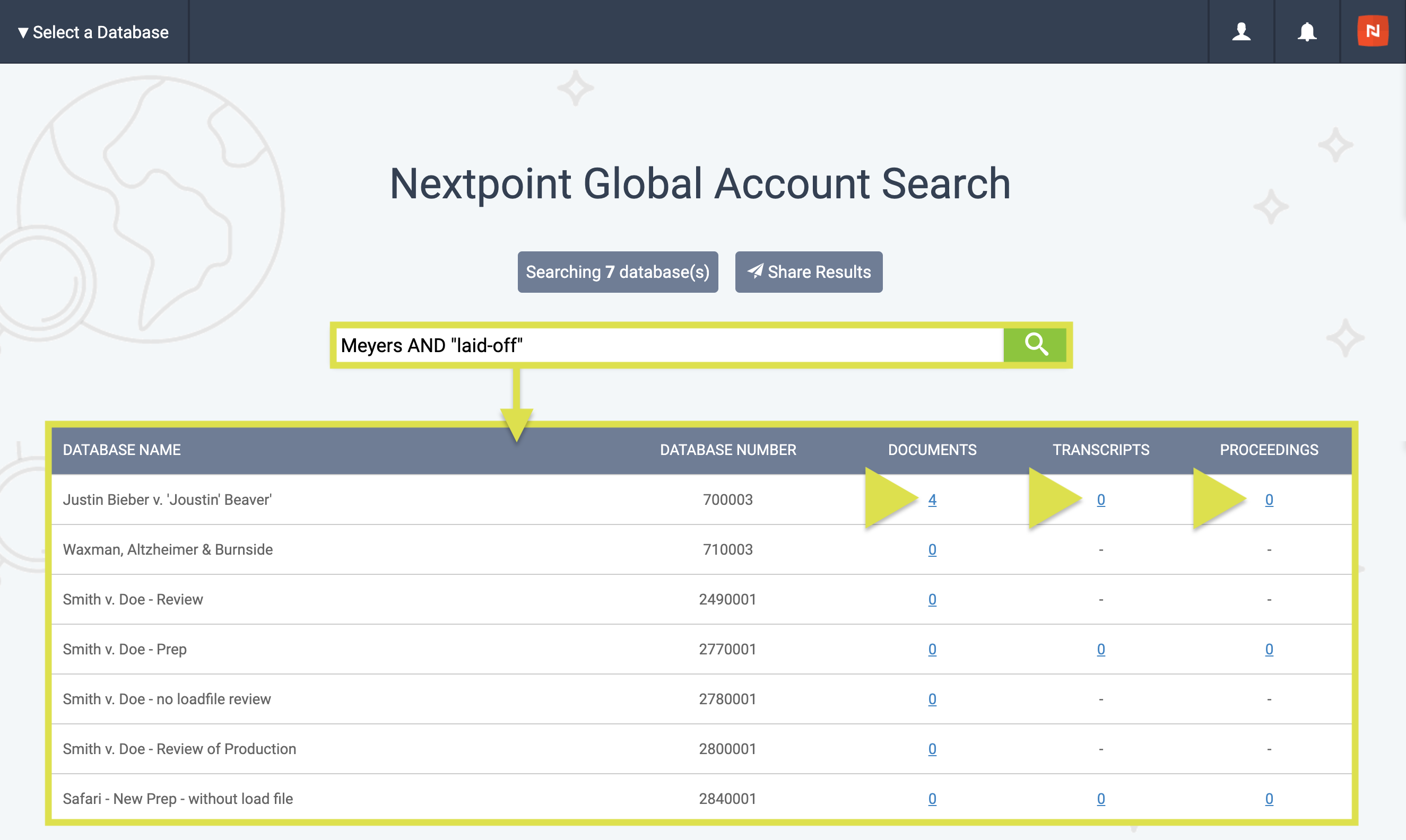Open the user profile icon
The width and height of the screenshot is (1406, 840).
point(1241,32)
